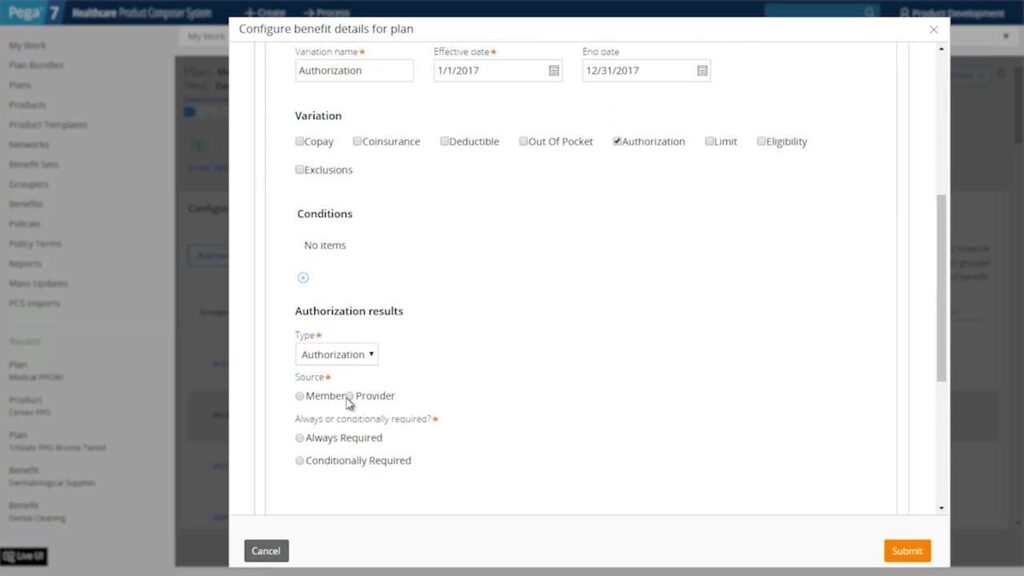Expand the Recents section in the sidebar
Image resolution: width=1024 pixels, height=576 pixels.
pos(22,341)
